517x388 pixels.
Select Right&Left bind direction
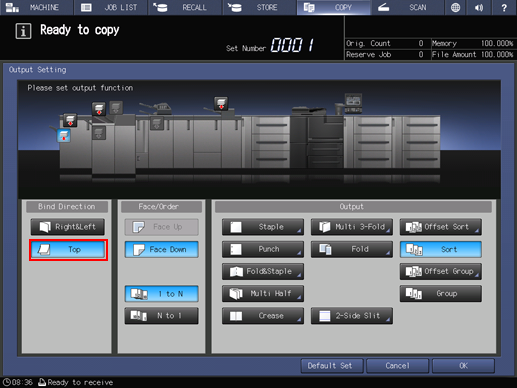(x=68, y=227)
